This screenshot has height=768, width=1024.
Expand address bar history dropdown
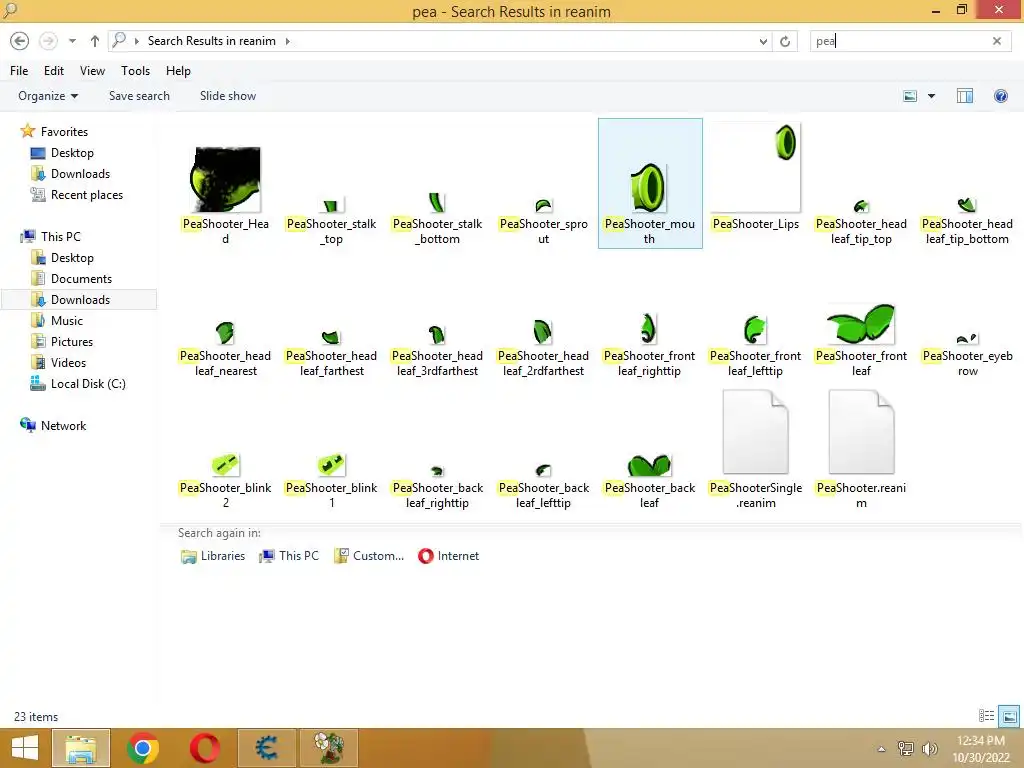coord(763,41)
